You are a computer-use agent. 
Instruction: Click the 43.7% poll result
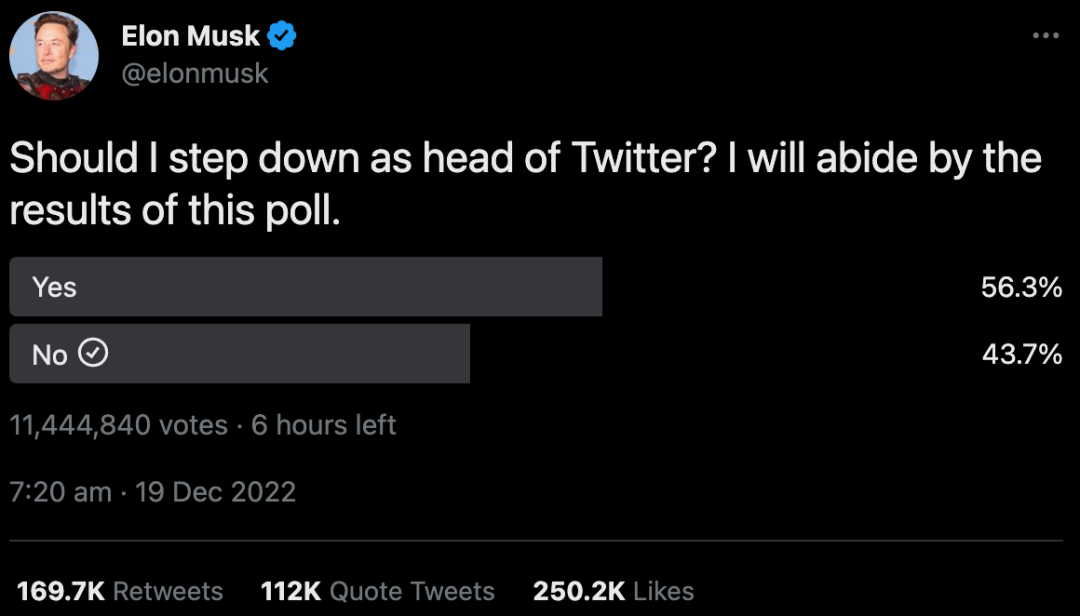(x=1021, y=353)
